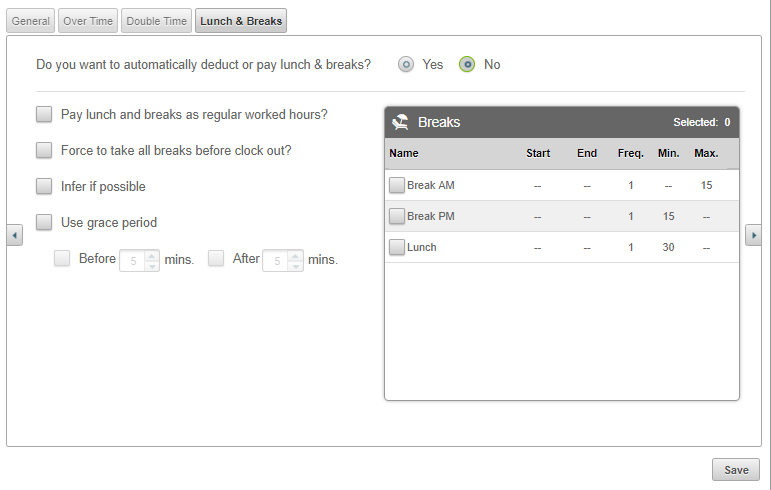
Task: Increase the After minutes spinner
Action: click(296, 256)
